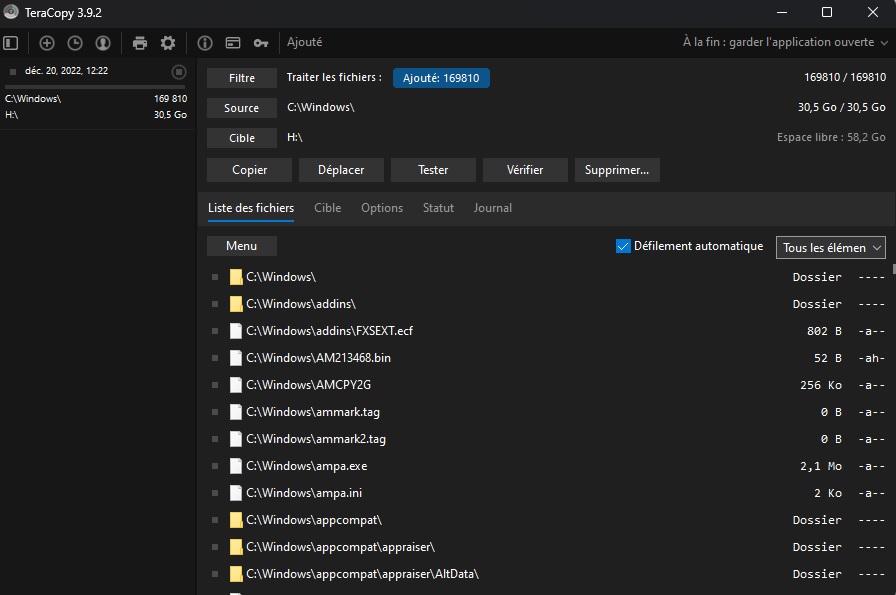Click the user profile icon

click(103, 43)
